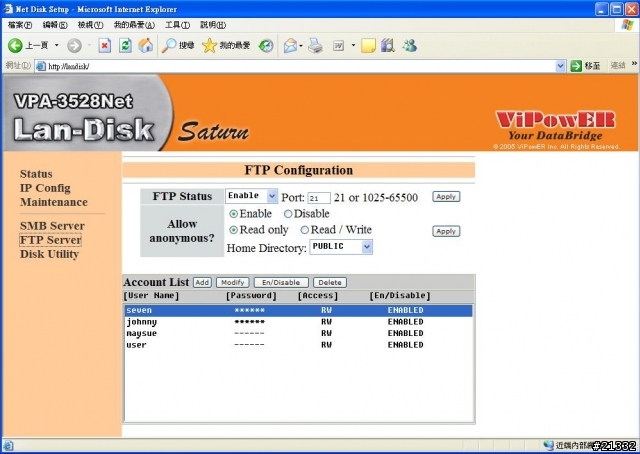640x454 pixels.
Task: Open Edit button dropdown arrow
Action: 353,45
